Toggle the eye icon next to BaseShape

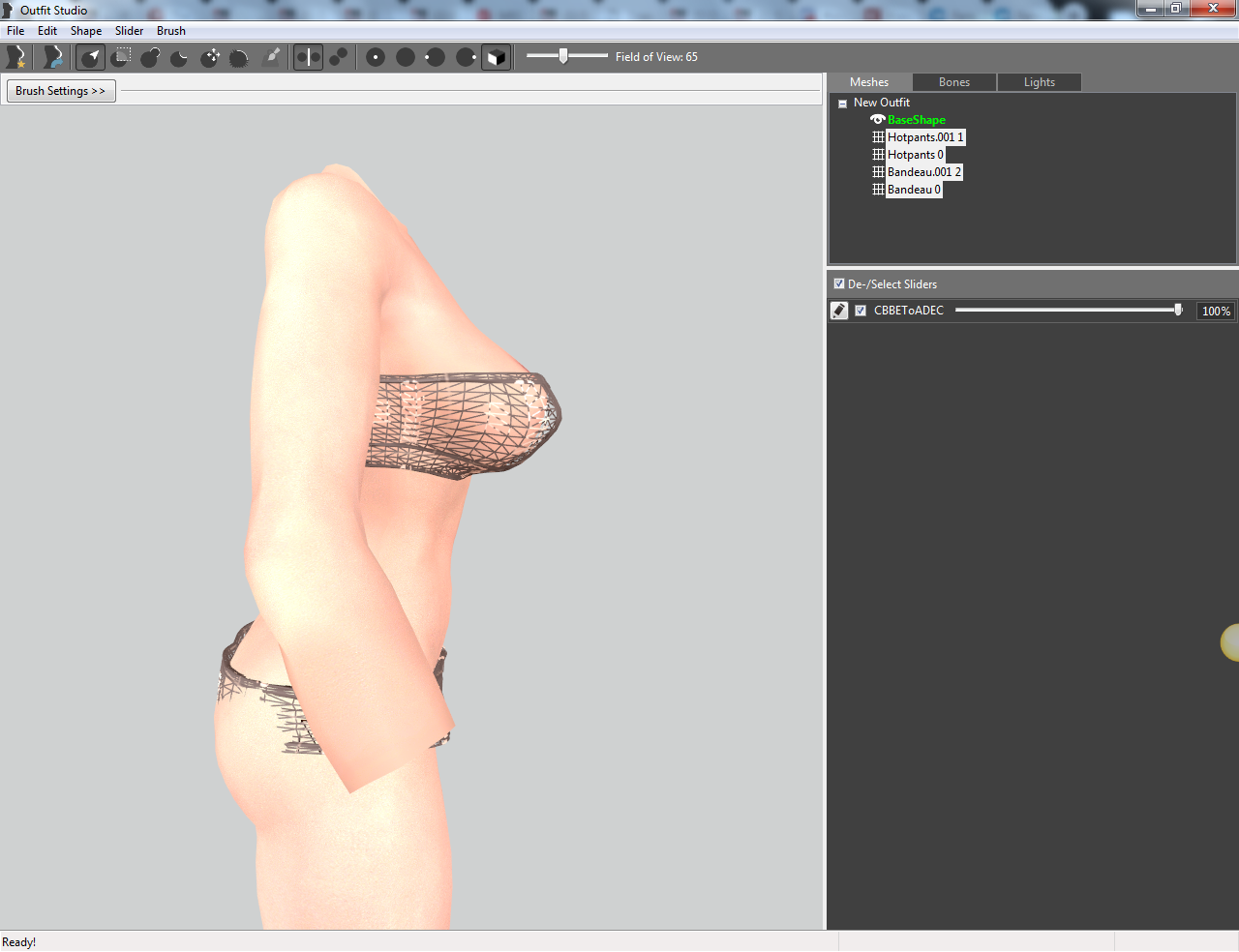point(878,120)
